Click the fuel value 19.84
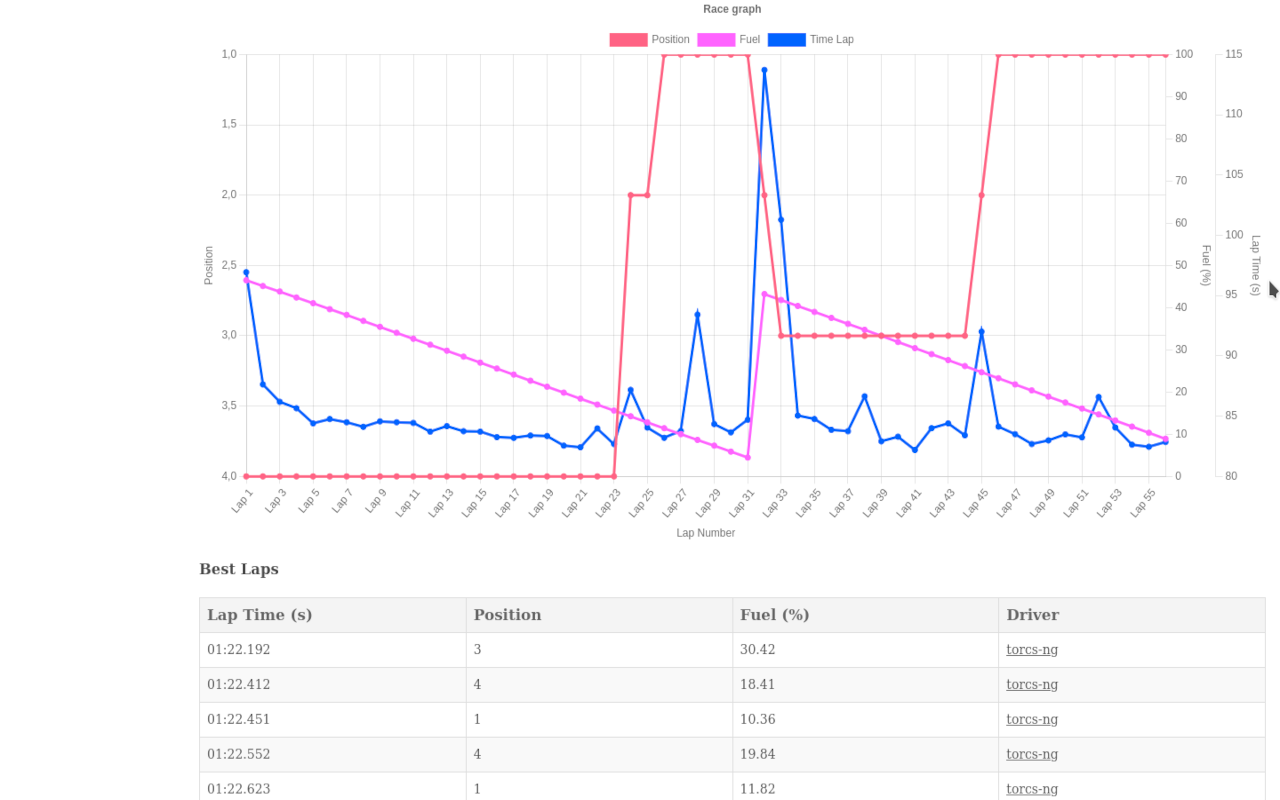 click(758, 755)
